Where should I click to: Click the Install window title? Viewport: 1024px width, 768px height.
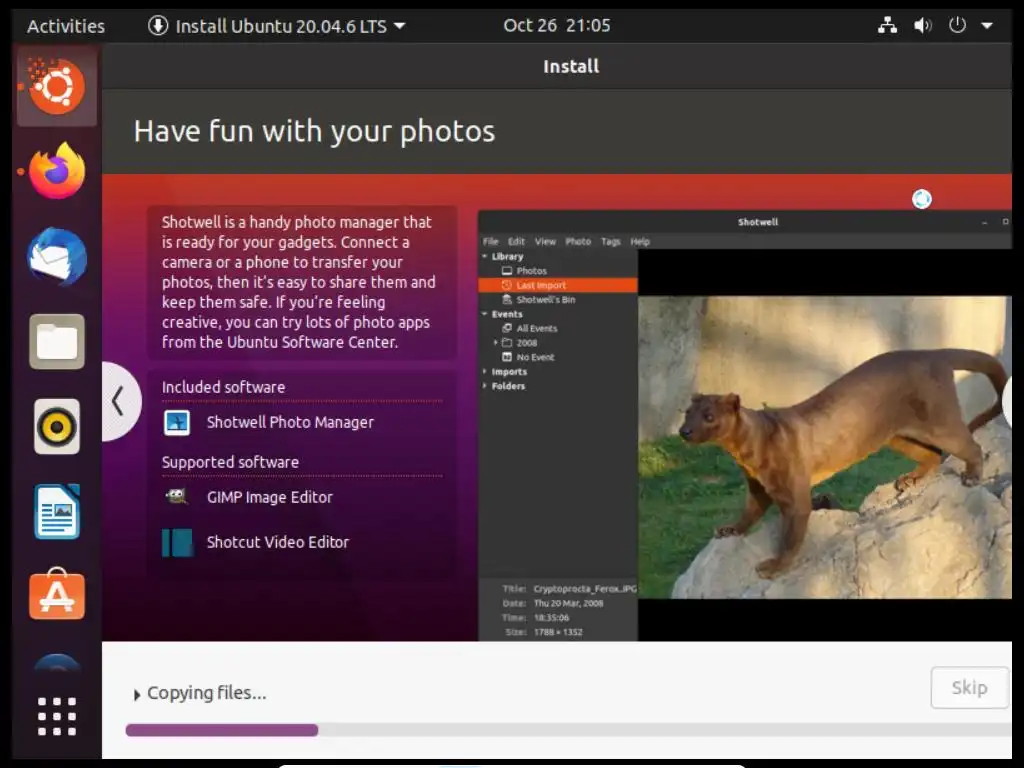(571, 67)
